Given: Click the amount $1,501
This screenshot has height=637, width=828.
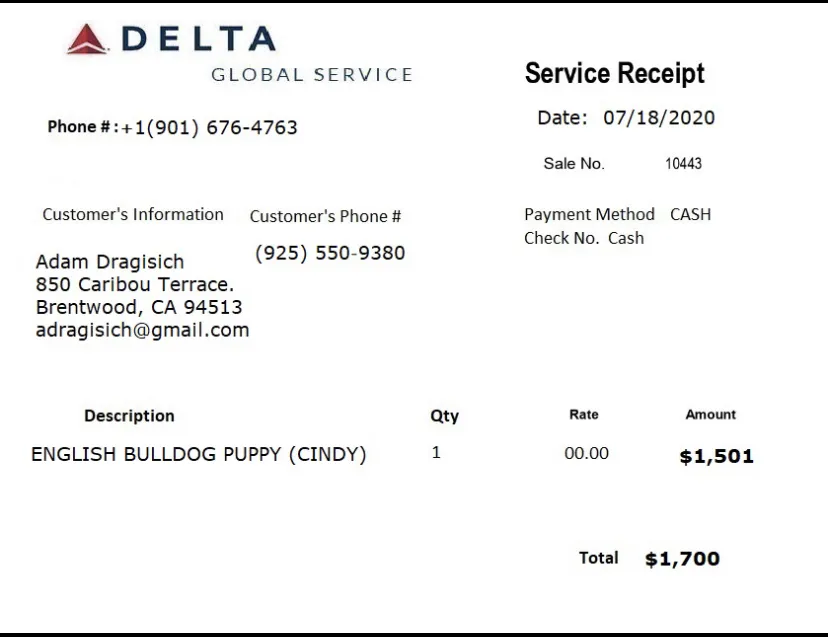Looking at the screenshot, I should tap(717, 456).
